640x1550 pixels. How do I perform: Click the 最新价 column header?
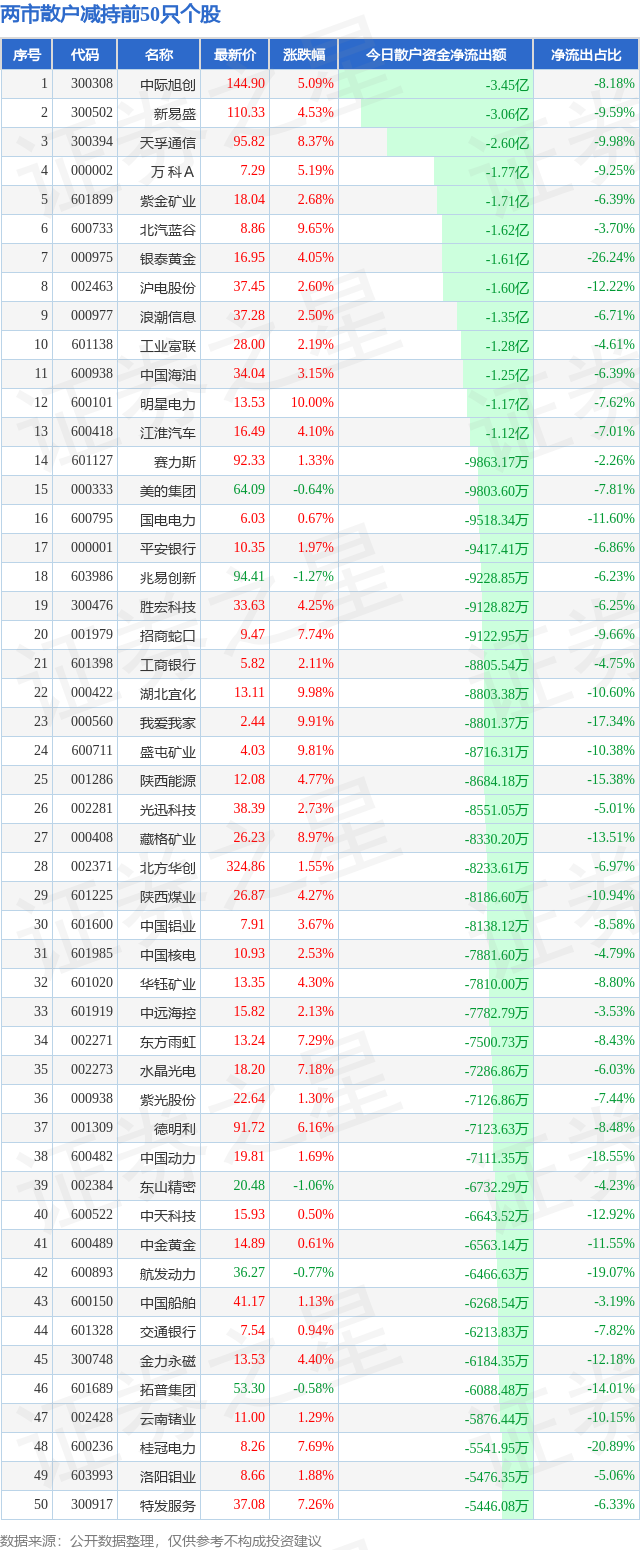[x=235, y=55]
